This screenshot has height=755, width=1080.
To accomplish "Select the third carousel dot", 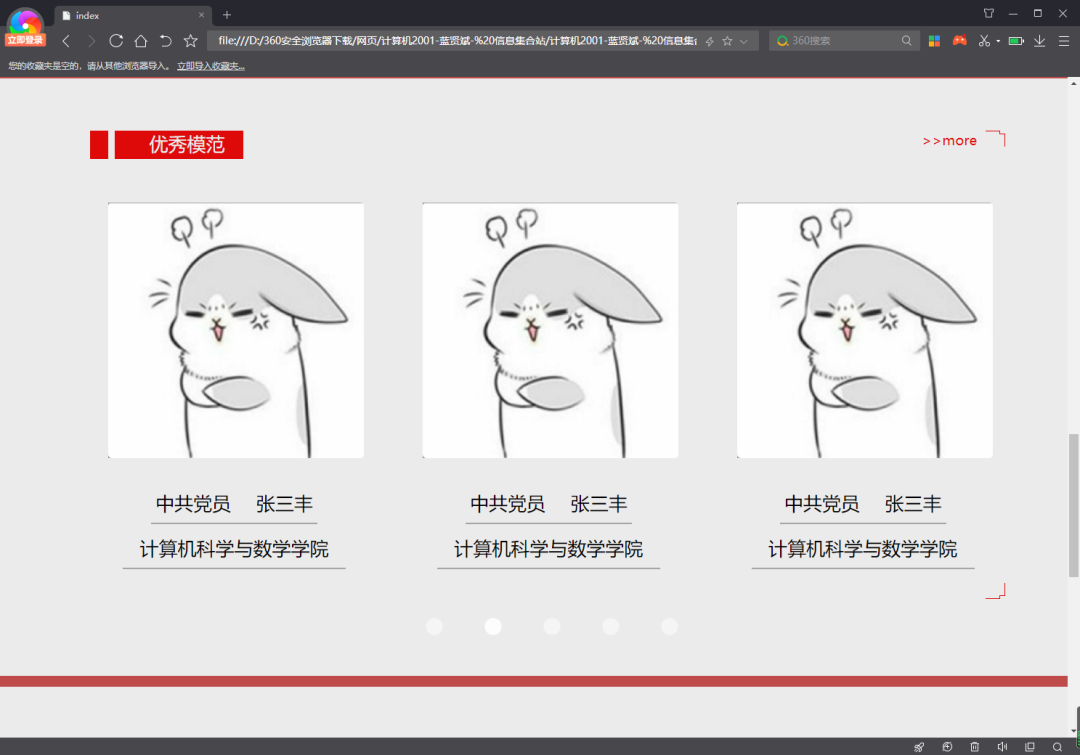I will (552, 626).
